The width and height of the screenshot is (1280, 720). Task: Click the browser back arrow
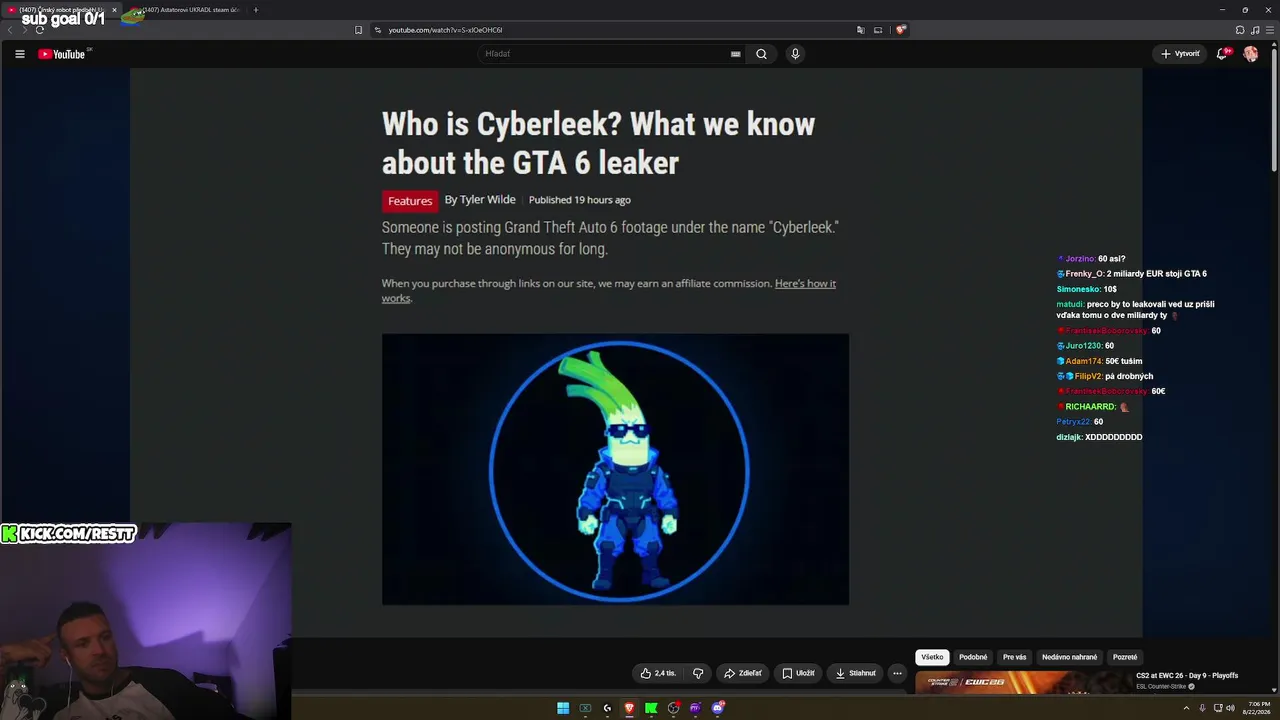tap(10, 30)
